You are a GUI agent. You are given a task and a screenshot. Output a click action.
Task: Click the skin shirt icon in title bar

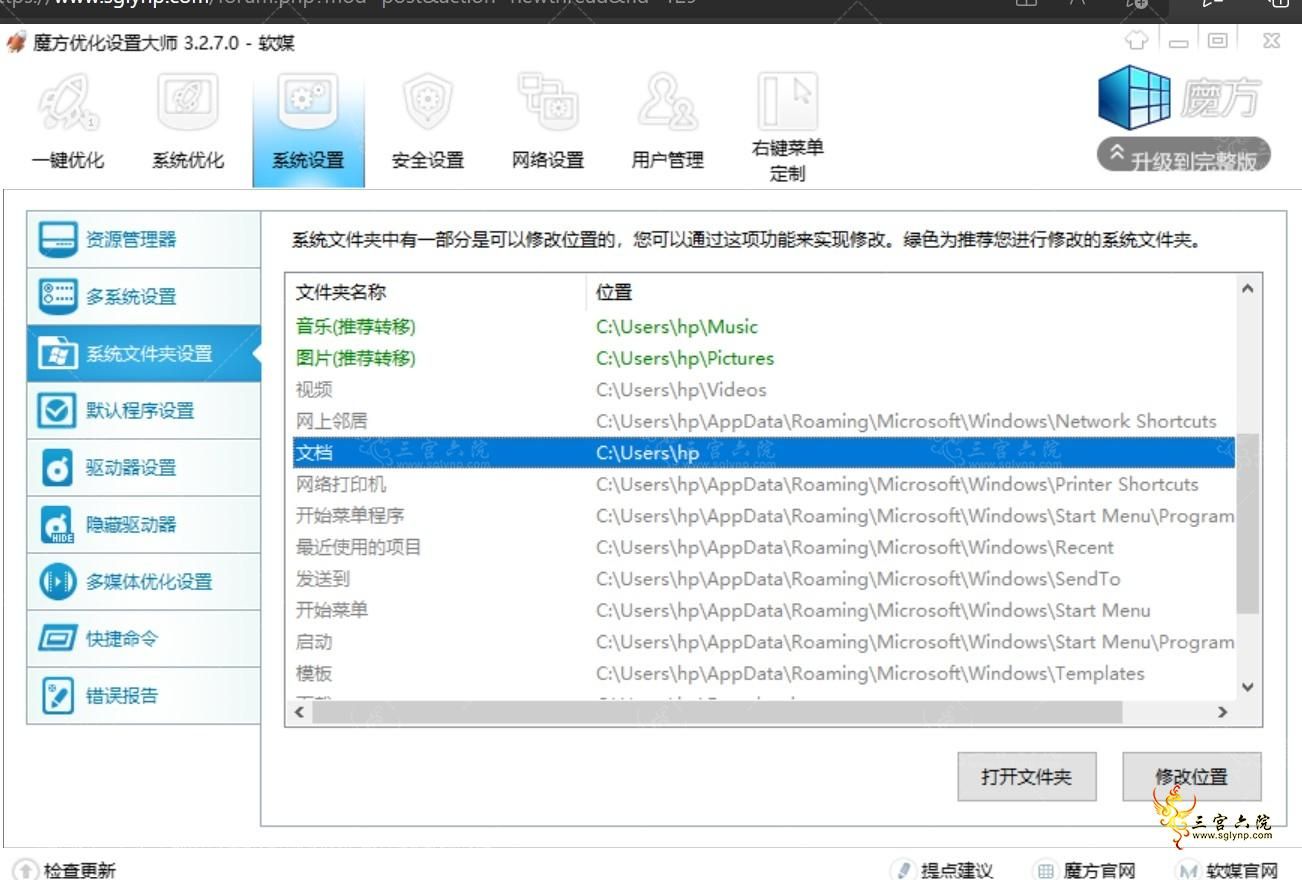tap(1137, 40)
